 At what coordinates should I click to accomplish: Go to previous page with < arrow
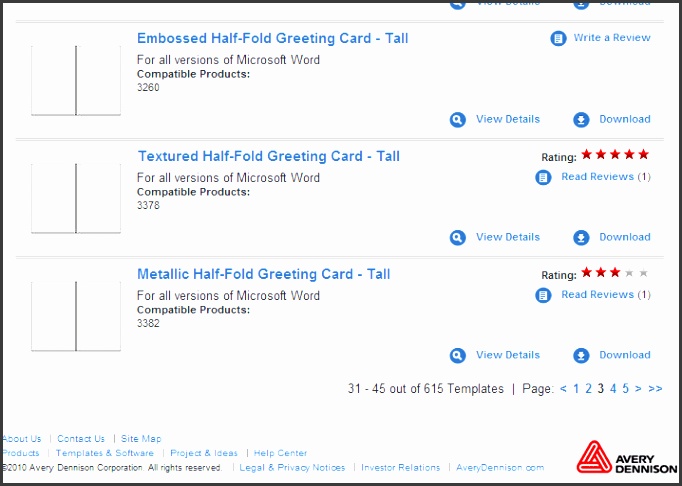563,389
